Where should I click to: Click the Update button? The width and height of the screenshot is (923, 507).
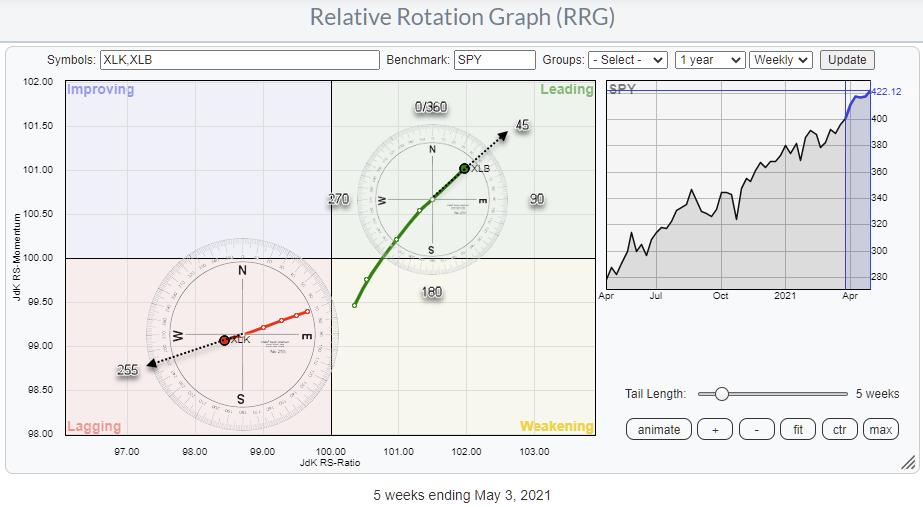847,60
